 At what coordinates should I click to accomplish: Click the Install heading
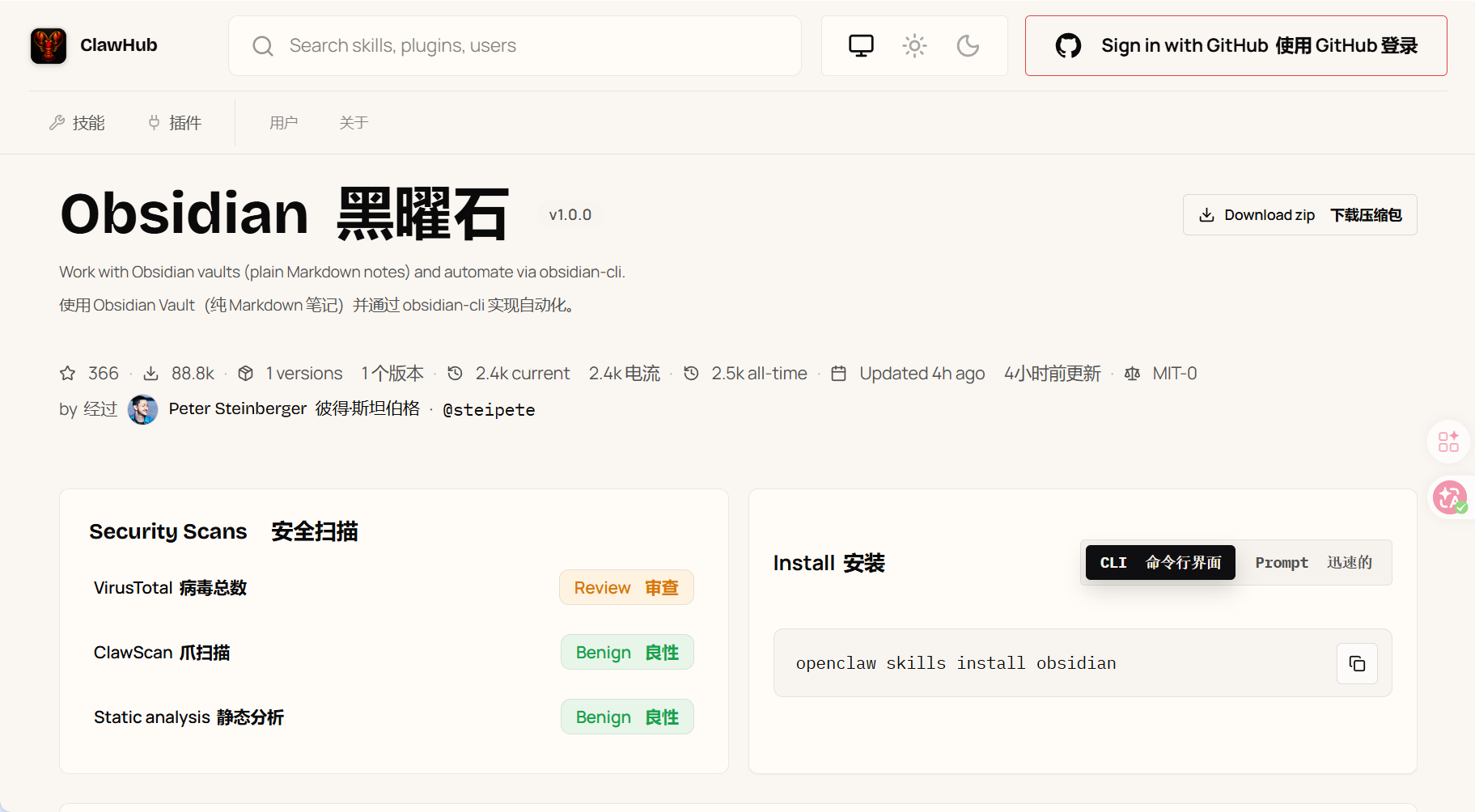click(829, 563)
